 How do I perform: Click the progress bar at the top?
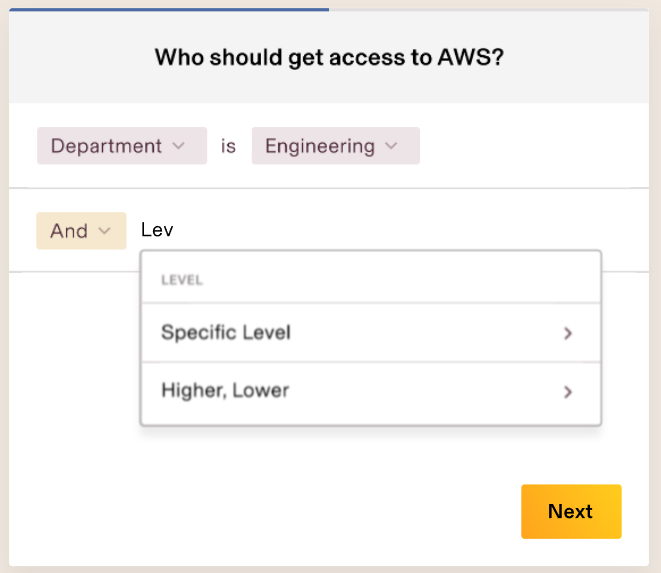(329, 9)
